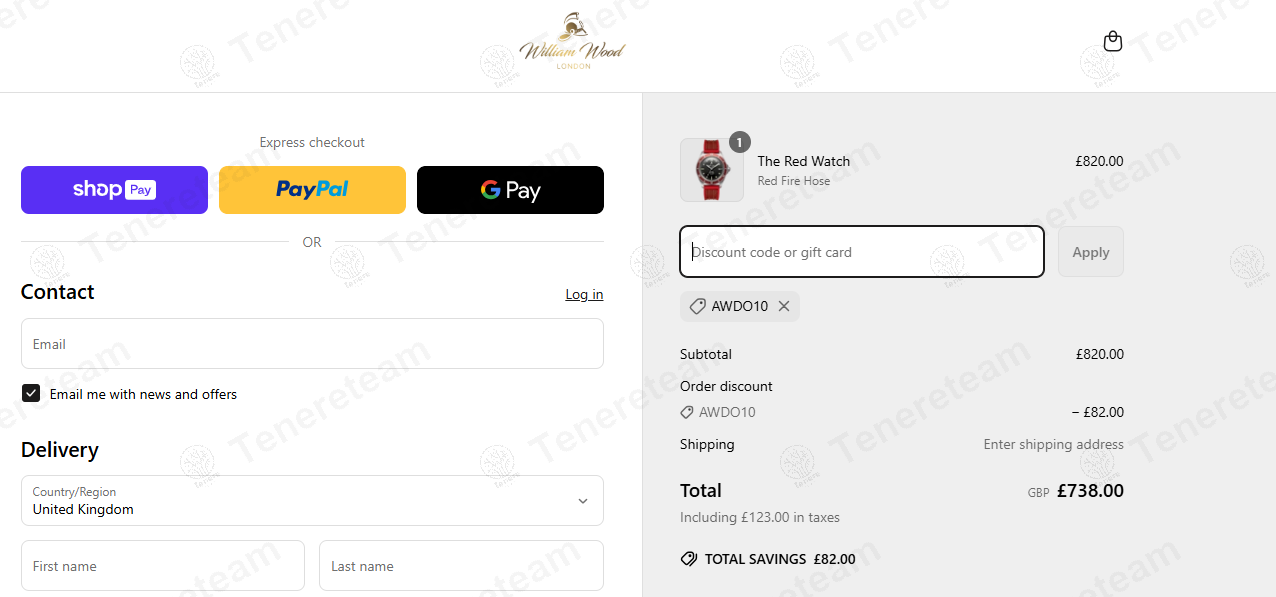Apply the discount code
Image resolution: width=1276 pixels, height=597 pixels.
(x=1091, y=252)
